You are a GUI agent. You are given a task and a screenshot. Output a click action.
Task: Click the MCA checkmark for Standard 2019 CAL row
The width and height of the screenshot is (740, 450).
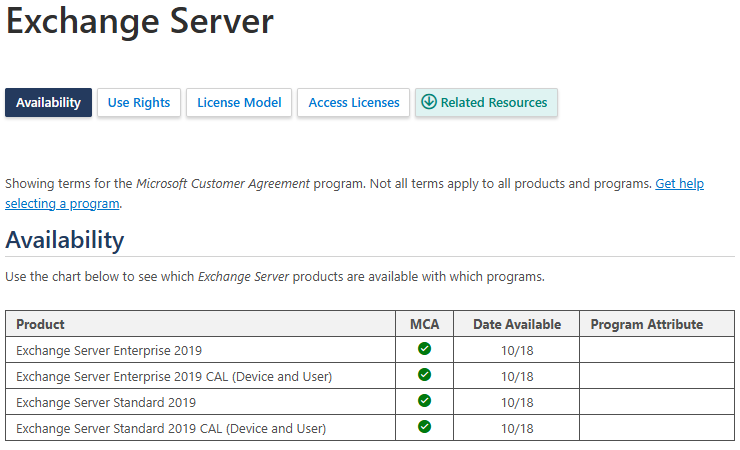pyautogui.click(x=424, y=426)
